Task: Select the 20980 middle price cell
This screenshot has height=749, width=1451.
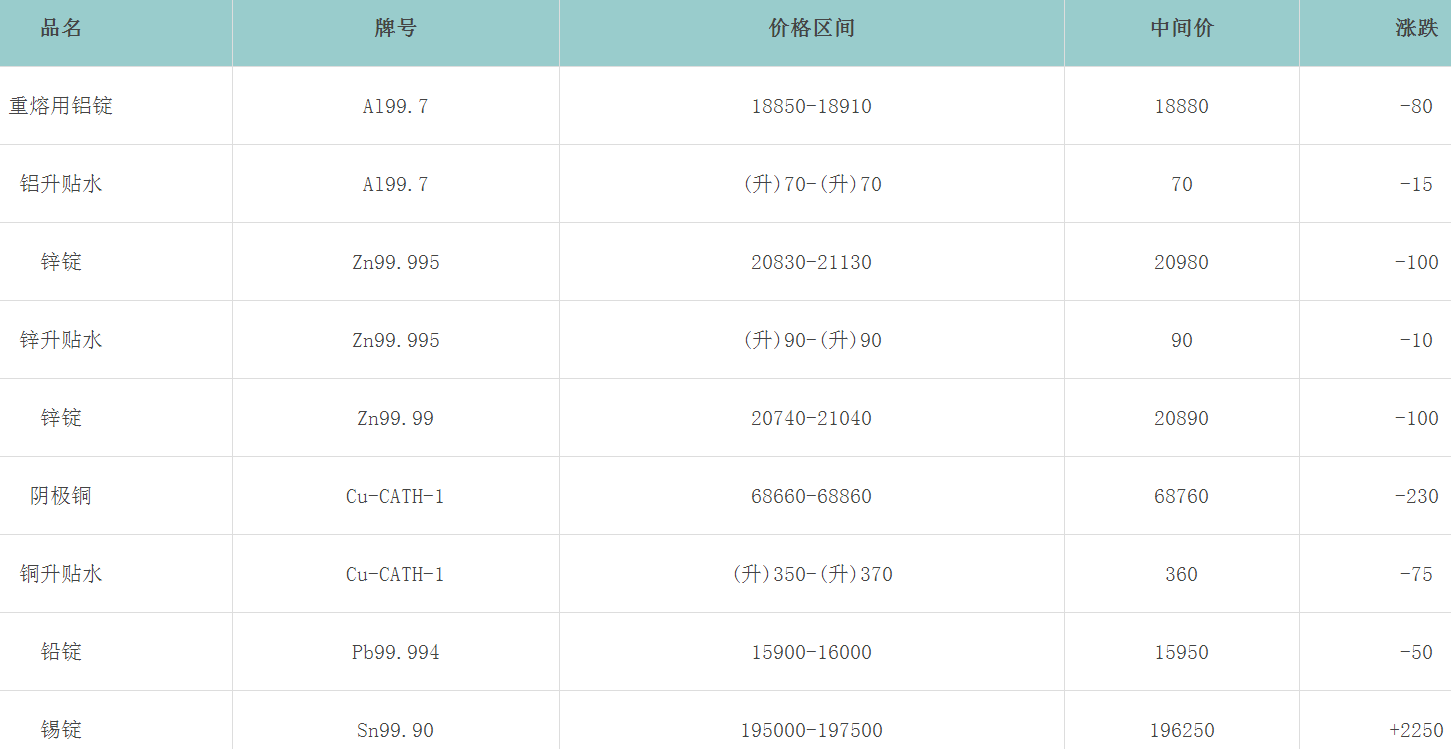Action: (x=1181, y=262)
